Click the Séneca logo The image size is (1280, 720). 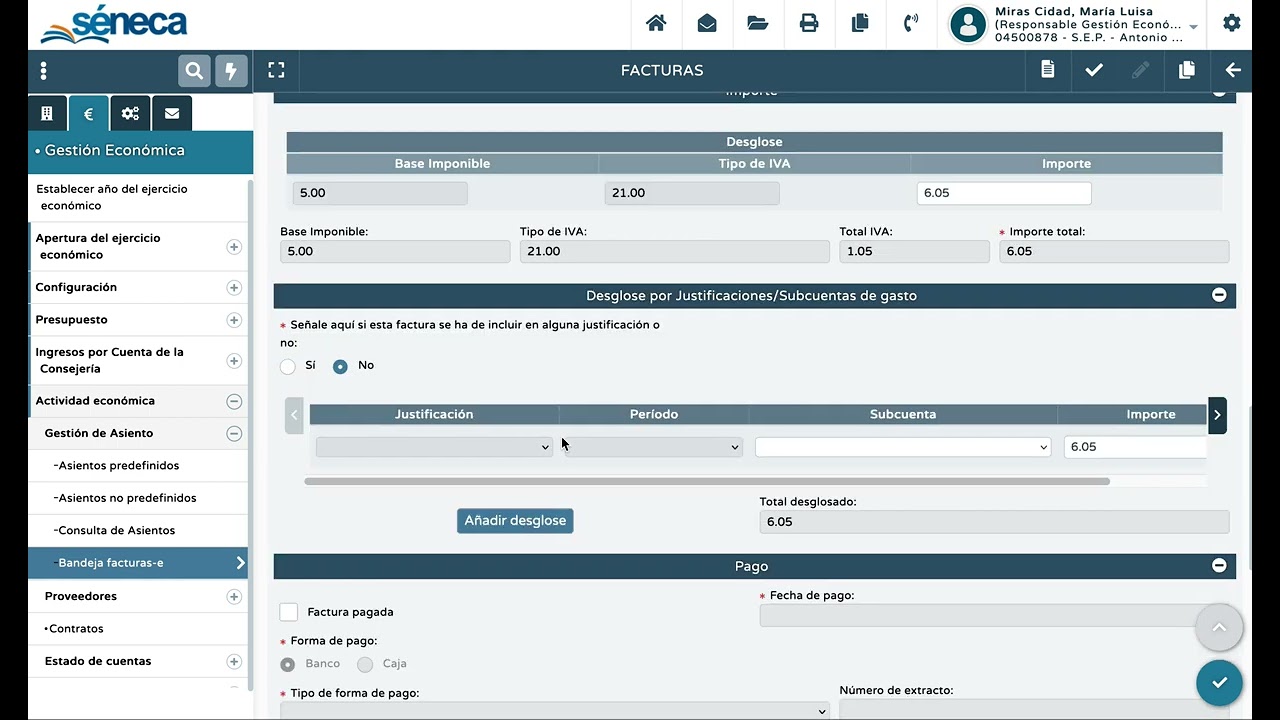(114, 25)
